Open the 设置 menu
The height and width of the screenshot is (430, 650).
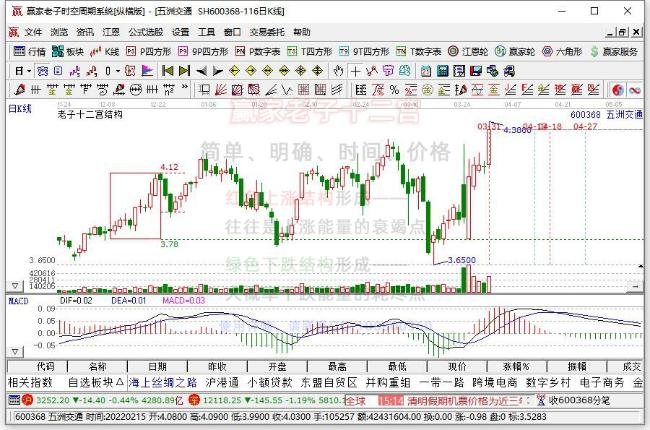[180, 32]
